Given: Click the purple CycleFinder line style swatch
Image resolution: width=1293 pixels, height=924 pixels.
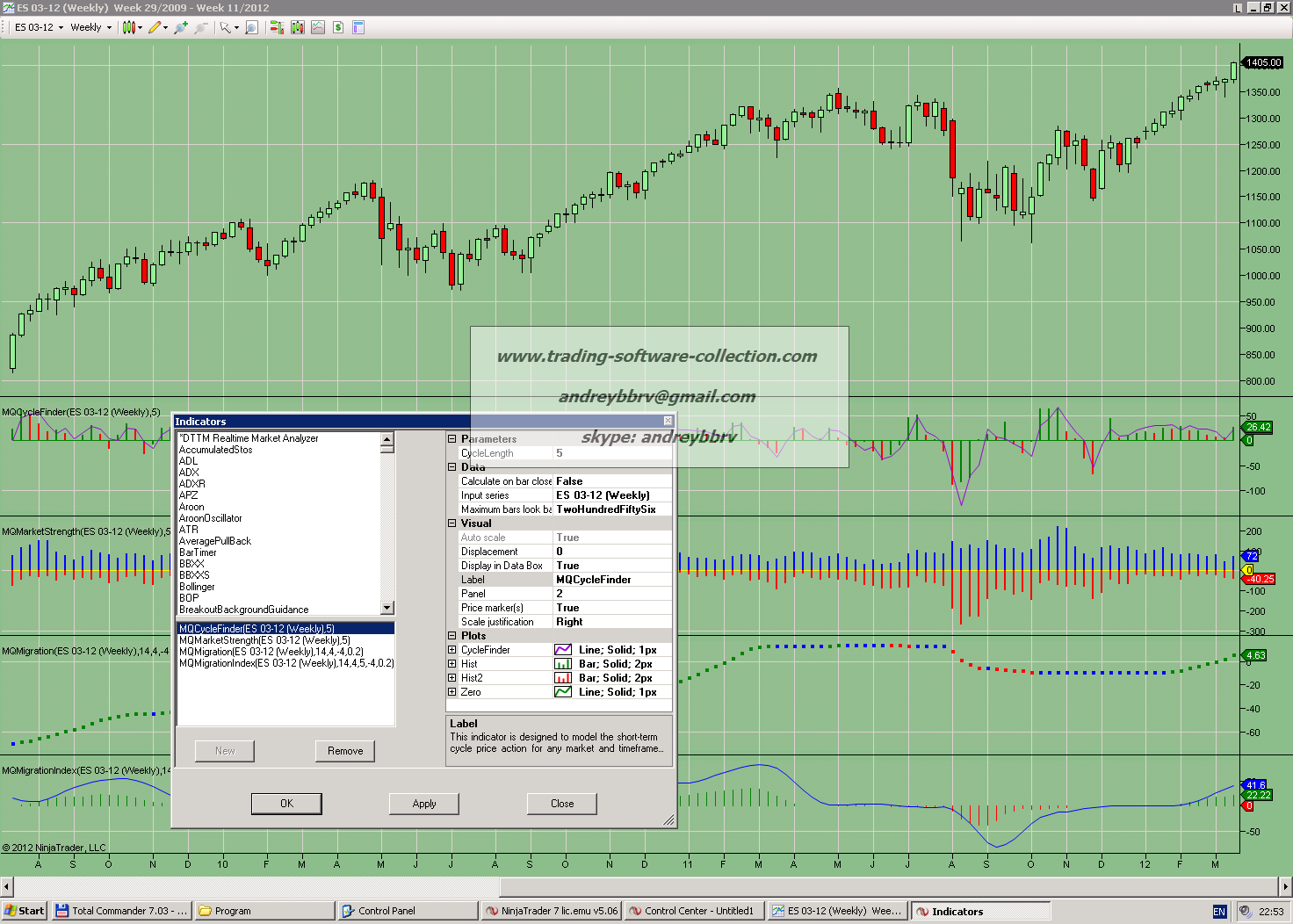Looking at the screenshot, I should pyautogui.click(x=563, y=650).
